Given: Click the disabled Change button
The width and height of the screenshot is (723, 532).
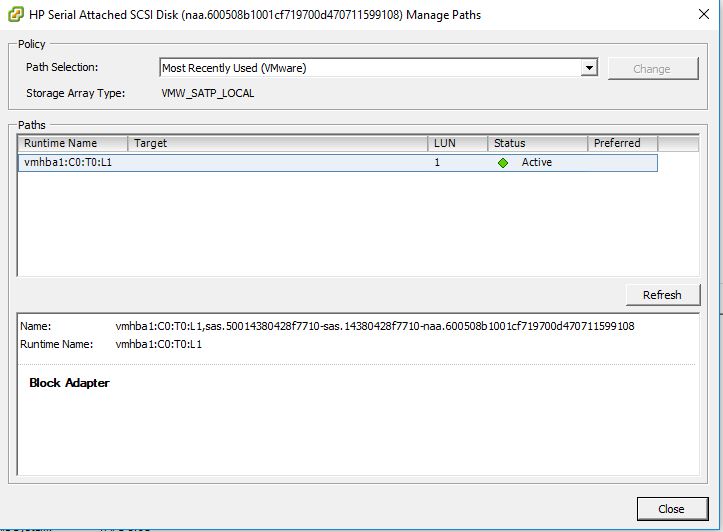Looking at the screenshot, I should (x=653, y=69).
